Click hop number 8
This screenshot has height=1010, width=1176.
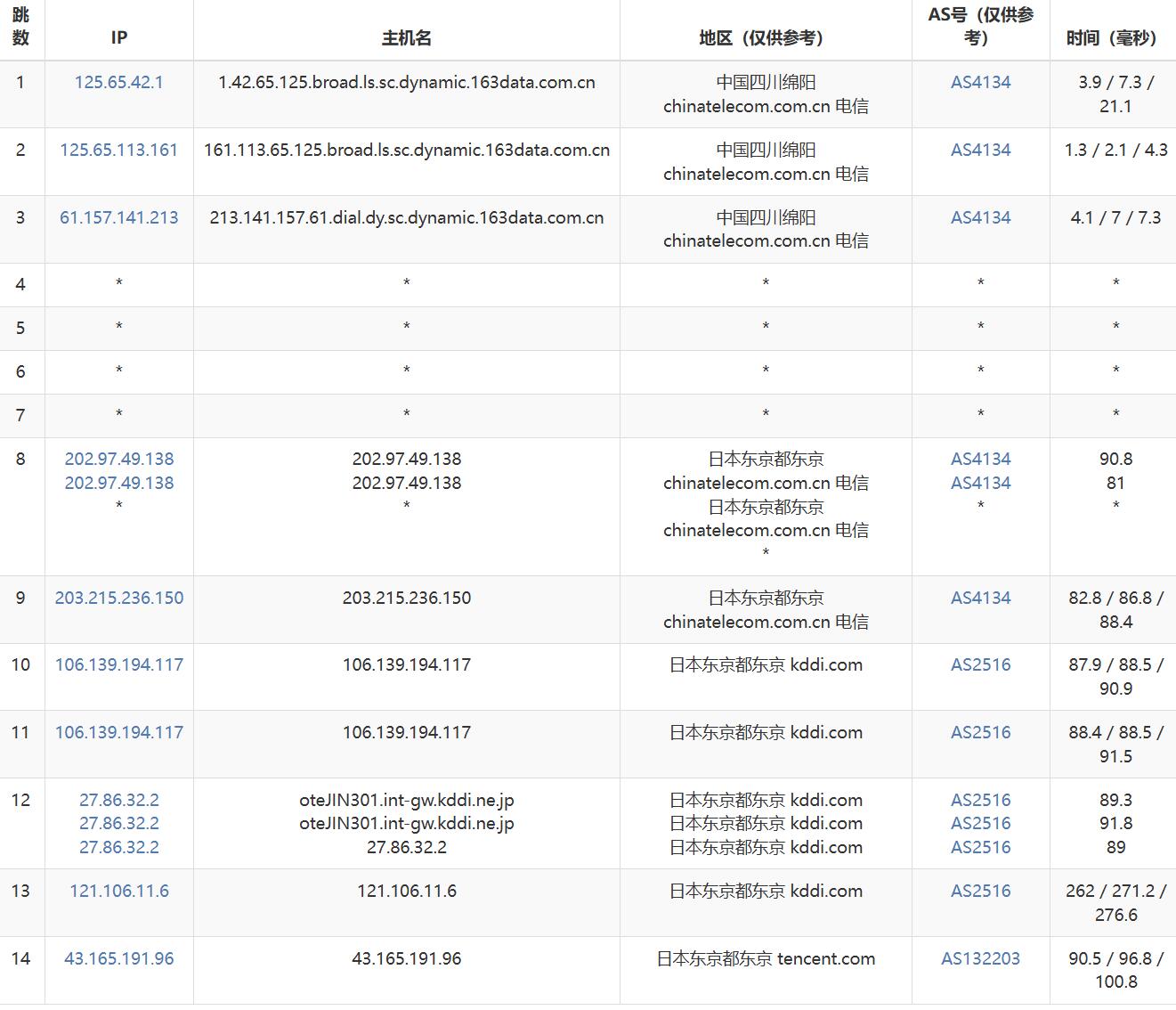click(20, 459)
